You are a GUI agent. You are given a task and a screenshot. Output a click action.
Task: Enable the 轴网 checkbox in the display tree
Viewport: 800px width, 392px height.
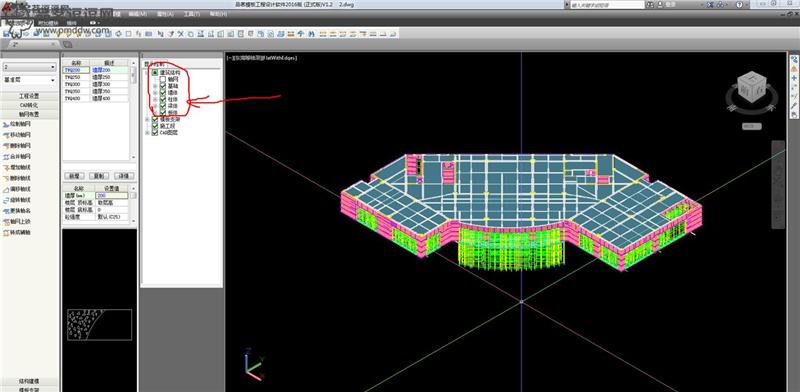pyautogui.click(x=163, y=79)
